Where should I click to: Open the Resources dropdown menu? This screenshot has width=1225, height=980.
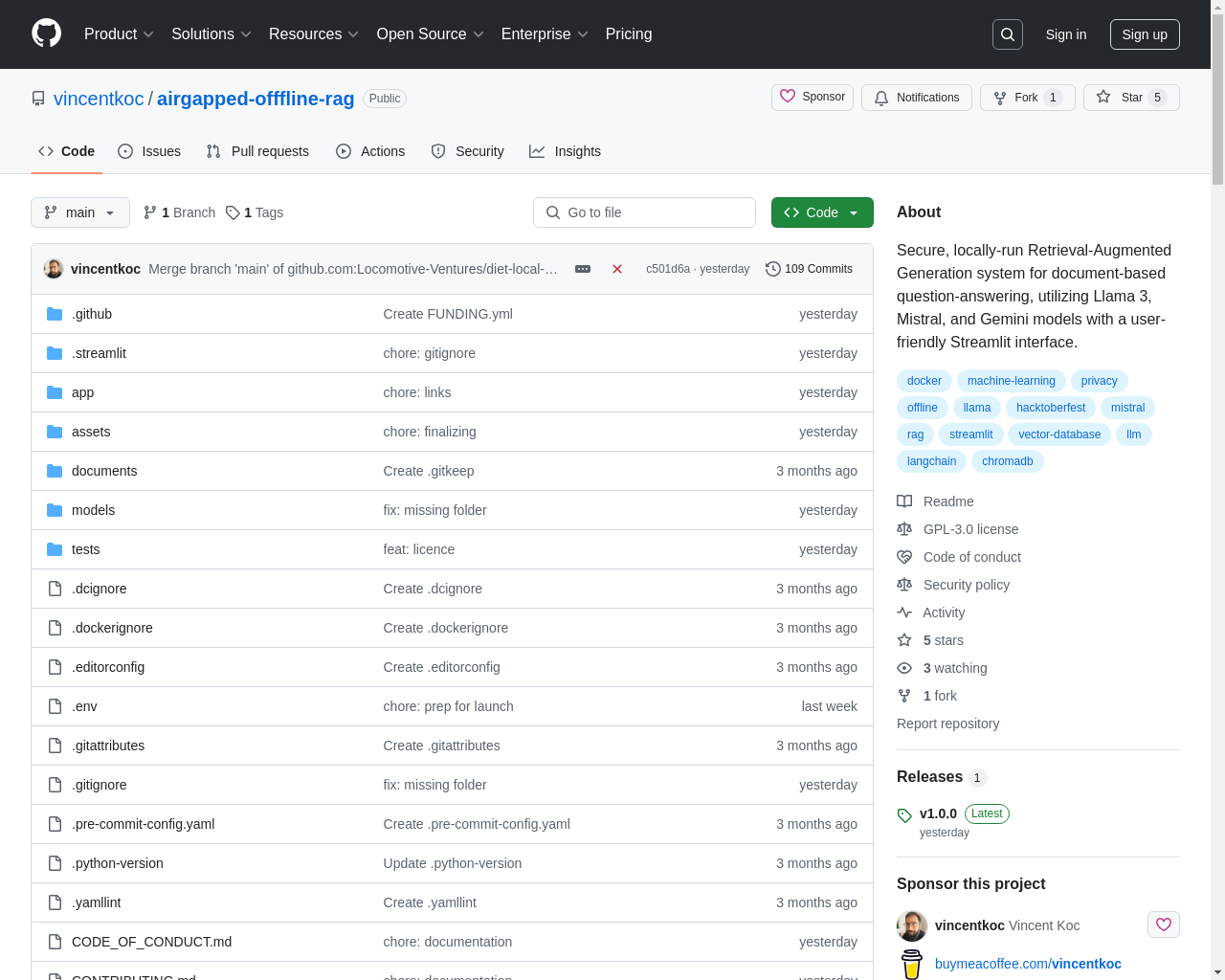[x=313, y=34]
